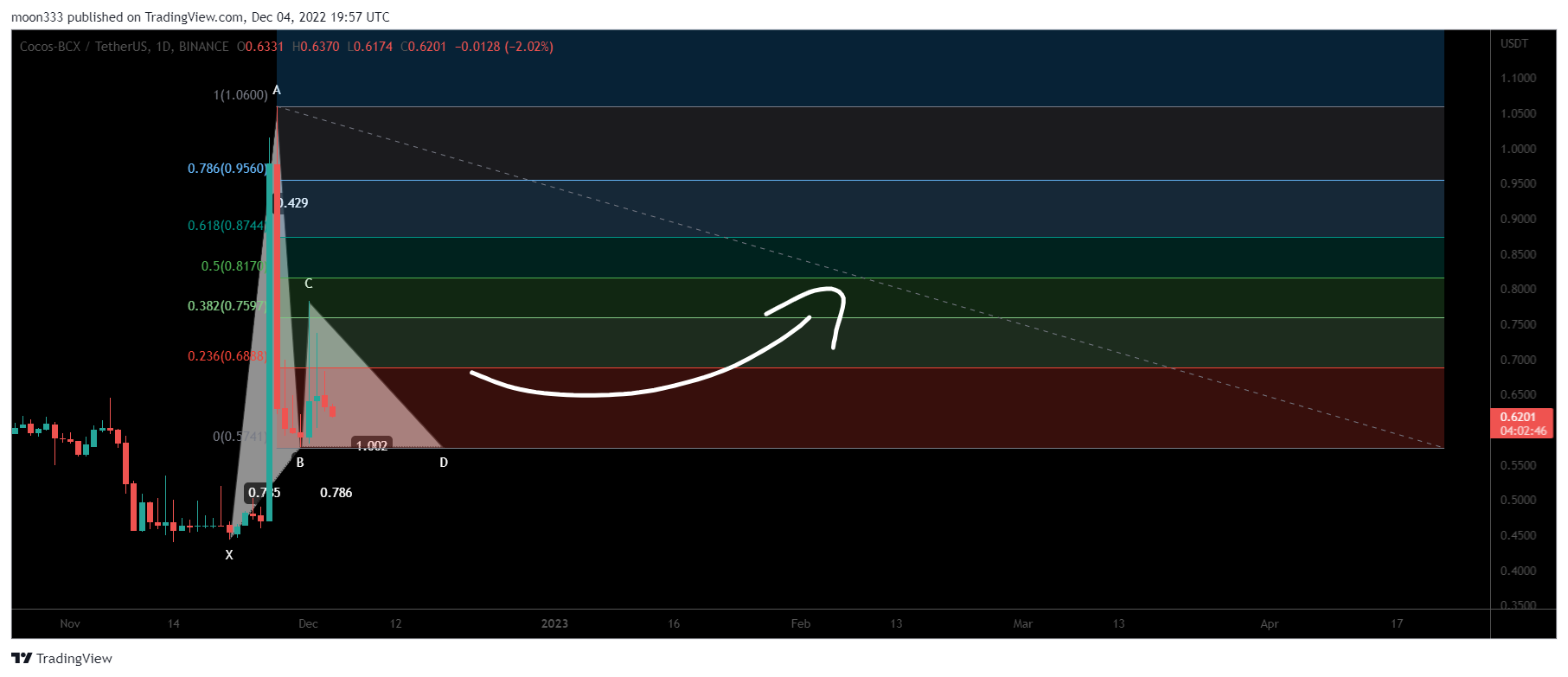Click the current price label 0.6201
Screen dimensions: 1568x677
point(1518,417)
